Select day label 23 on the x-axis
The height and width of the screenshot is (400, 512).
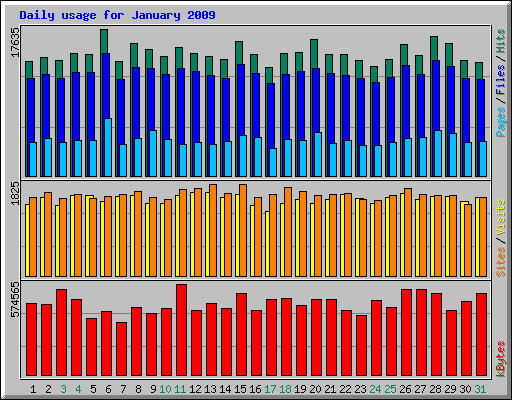[360, 389]
